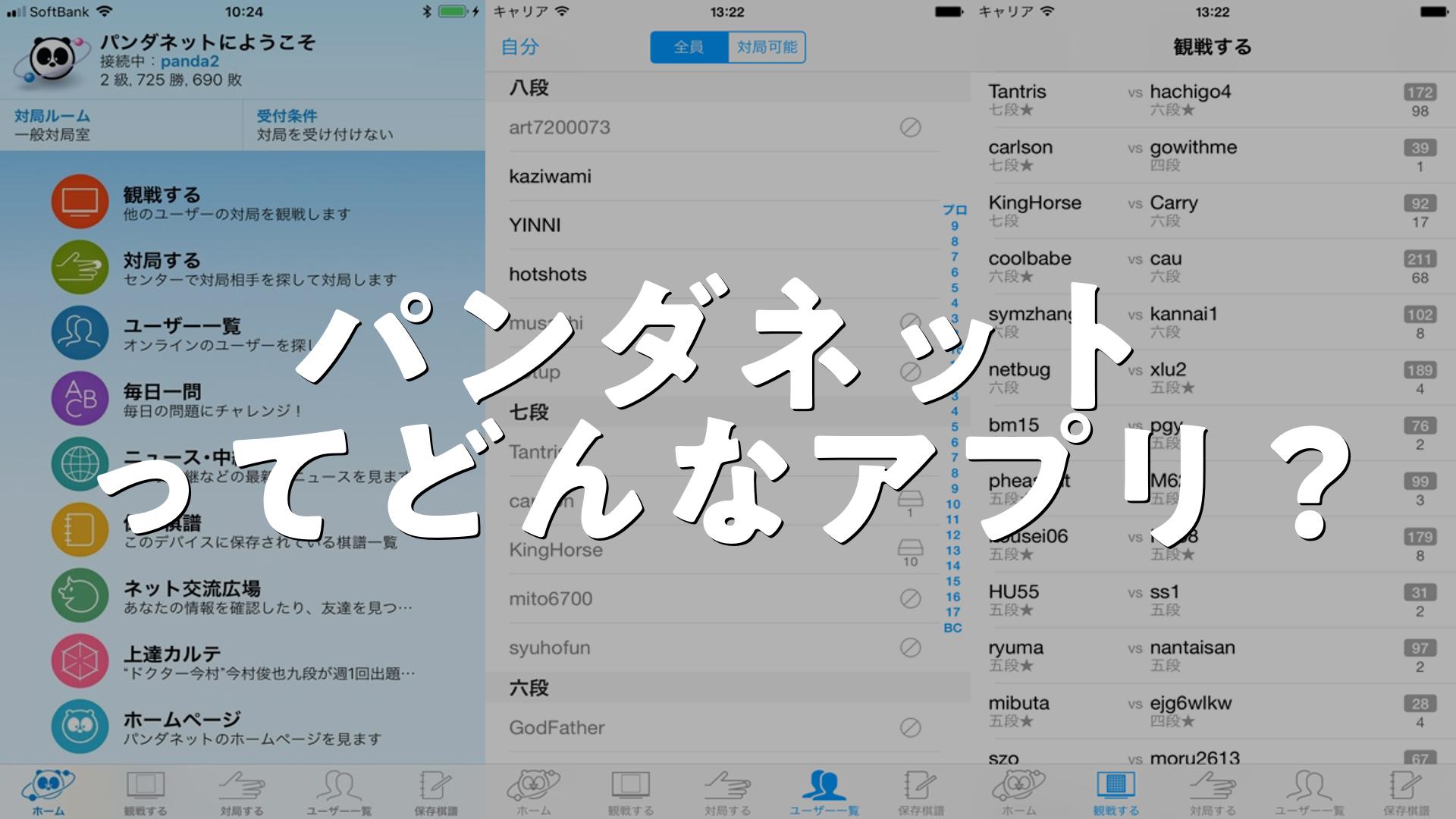Open the 観戦する red monitor icon
1456x819 pixels.
[x=80, y=202]
